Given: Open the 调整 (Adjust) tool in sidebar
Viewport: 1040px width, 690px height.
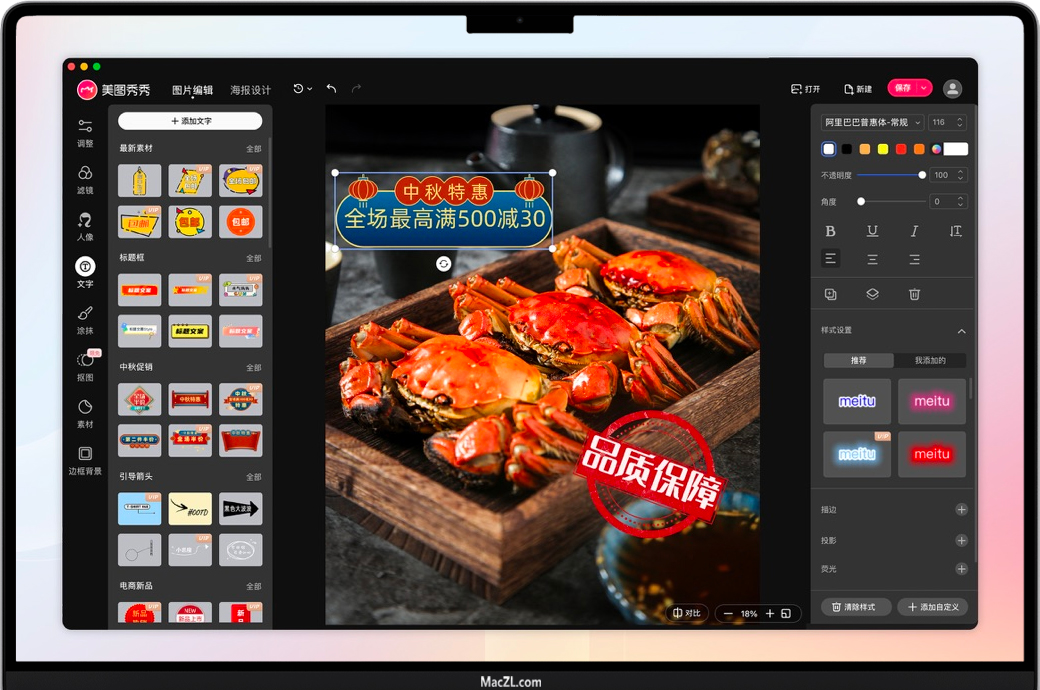Looking at the screenshot, I should (x=85, y=133).
